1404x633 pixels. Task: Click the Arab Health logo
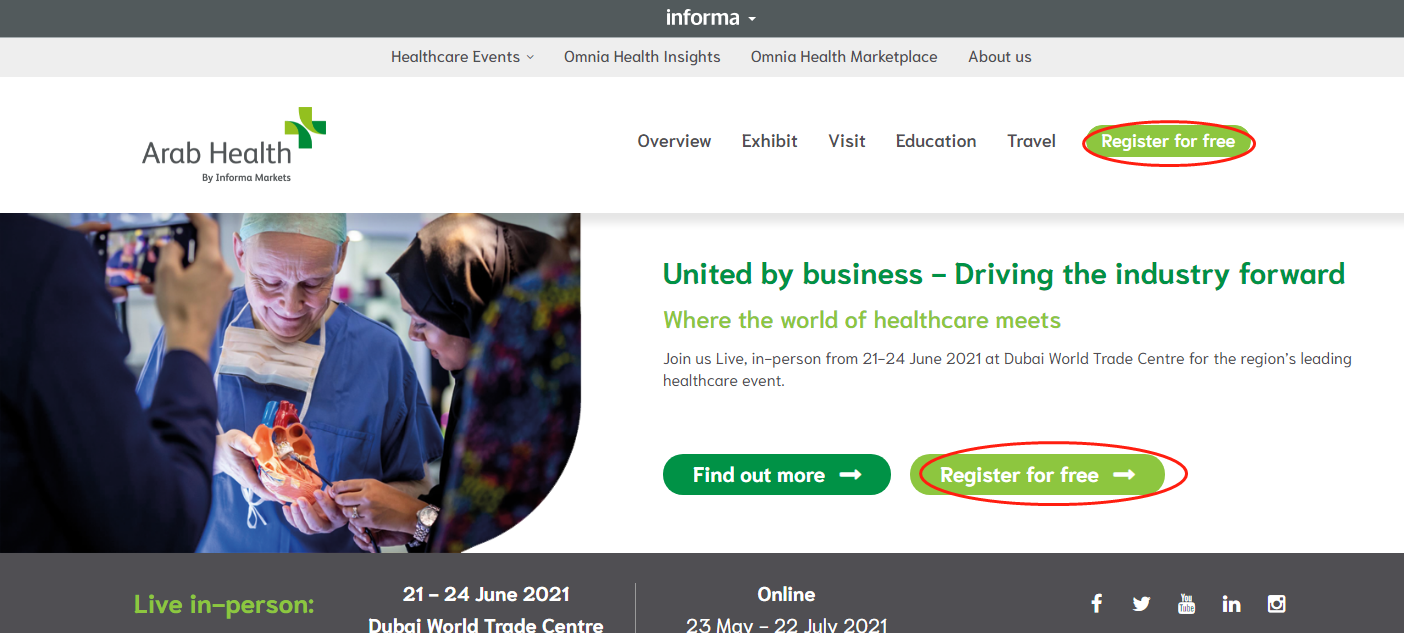tap(234, 146)
